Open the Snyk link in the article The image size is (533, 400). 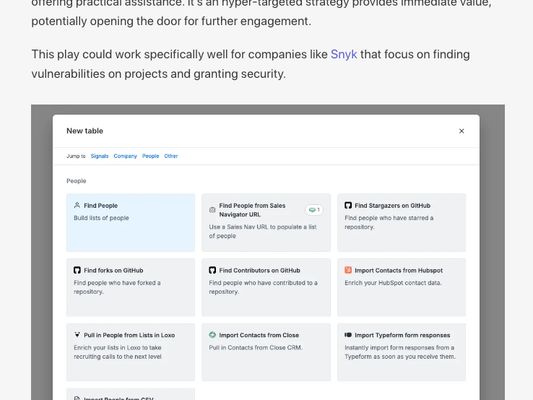(x=344, y=54)
